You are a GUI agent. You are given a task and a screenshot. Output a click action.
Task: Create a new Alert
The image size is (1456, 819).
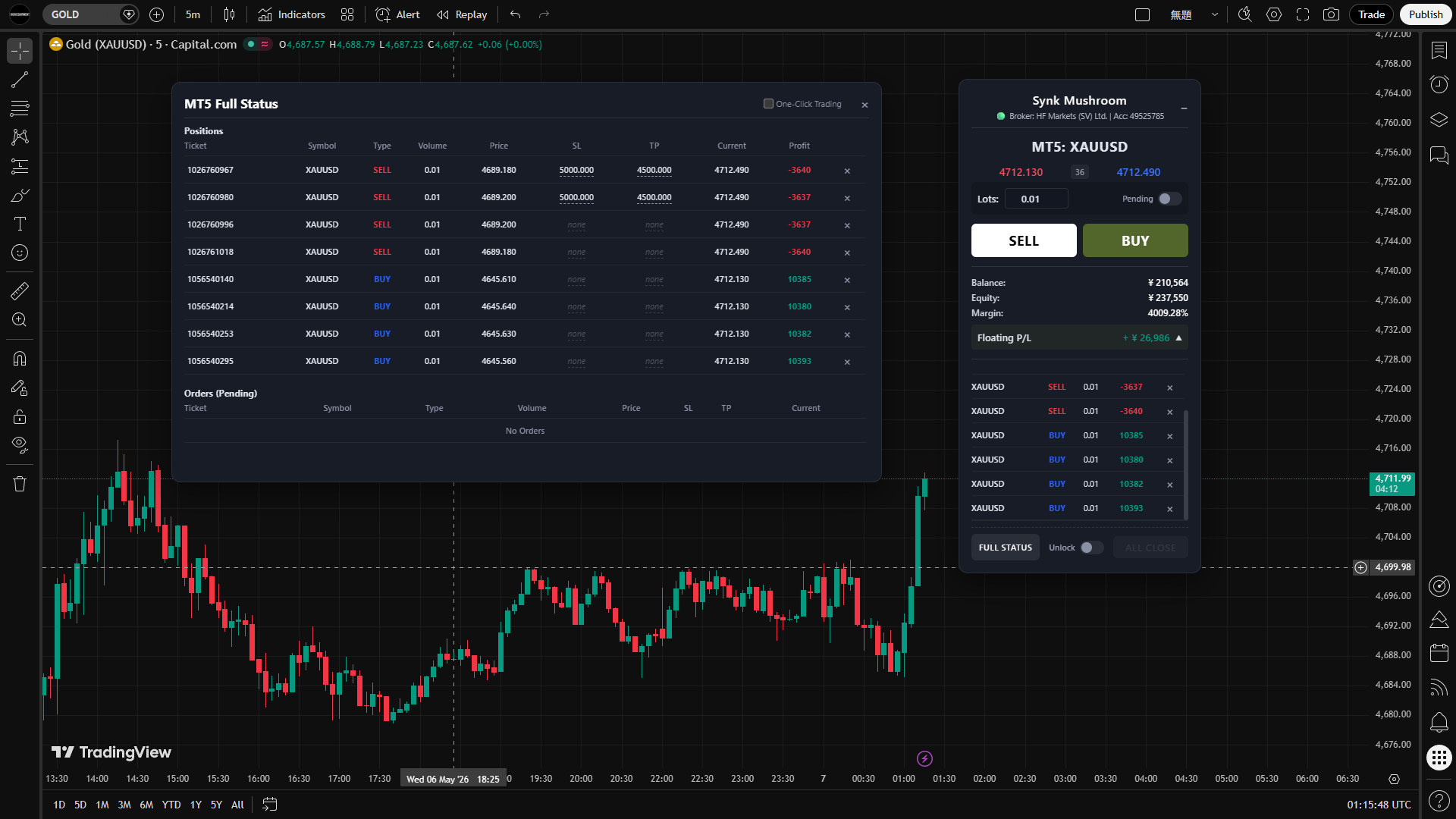coord(397,14)
